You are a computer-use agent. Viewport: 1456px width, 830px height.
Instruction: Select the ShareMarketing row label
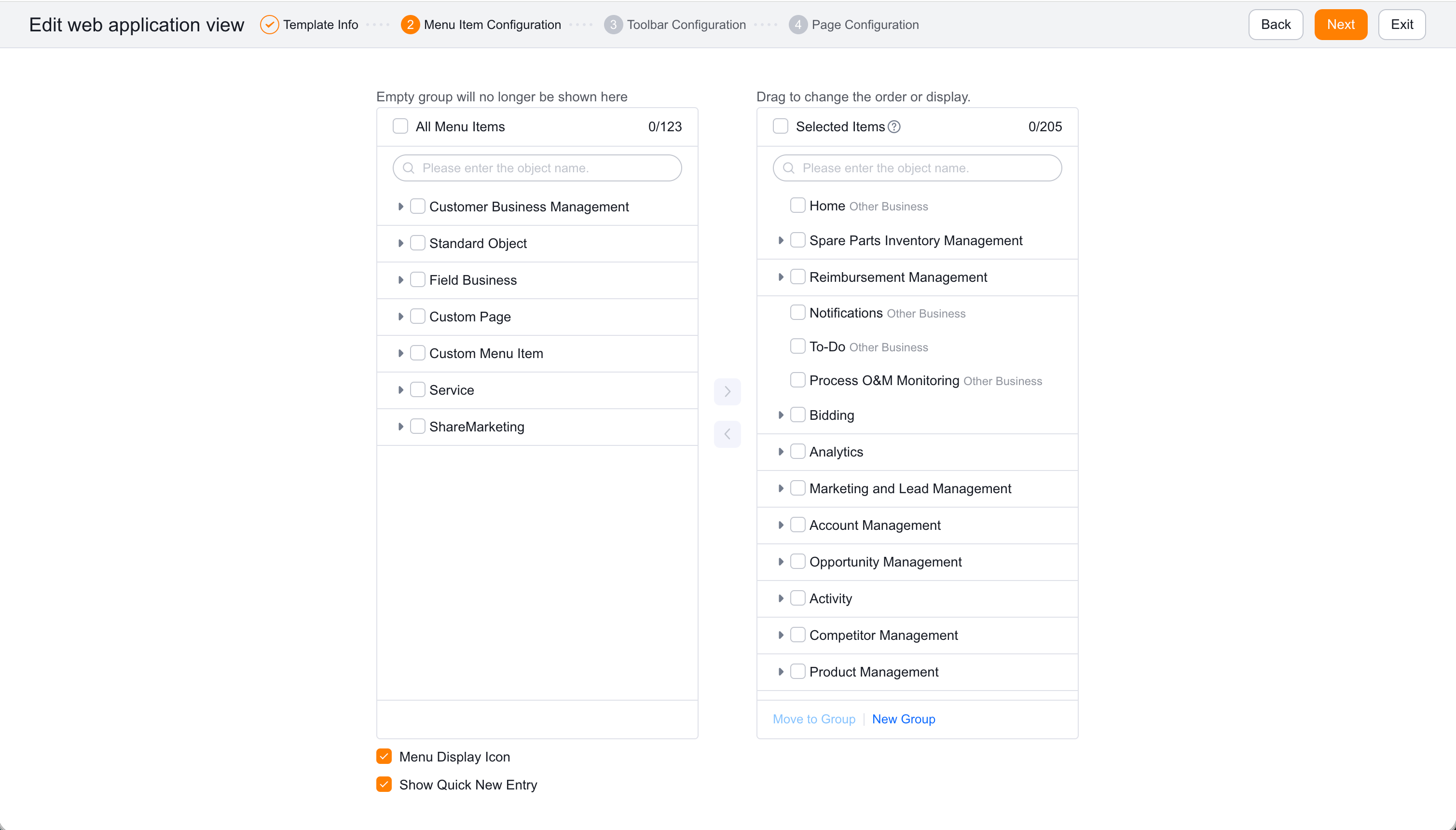476,427
